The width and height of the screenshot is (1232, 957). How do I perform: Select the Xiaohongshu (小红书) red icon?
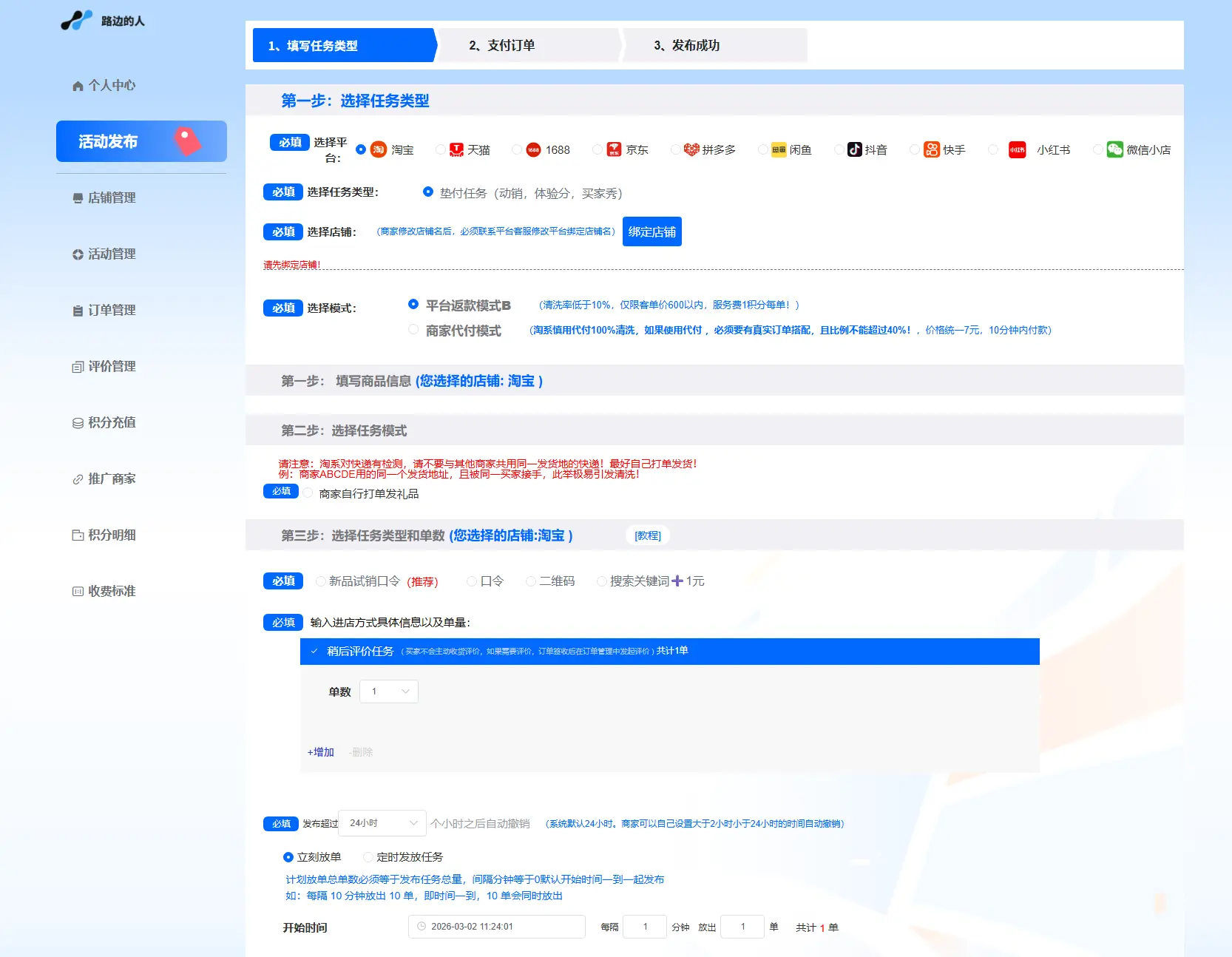pyautogui.click(x=1018, y=149)
